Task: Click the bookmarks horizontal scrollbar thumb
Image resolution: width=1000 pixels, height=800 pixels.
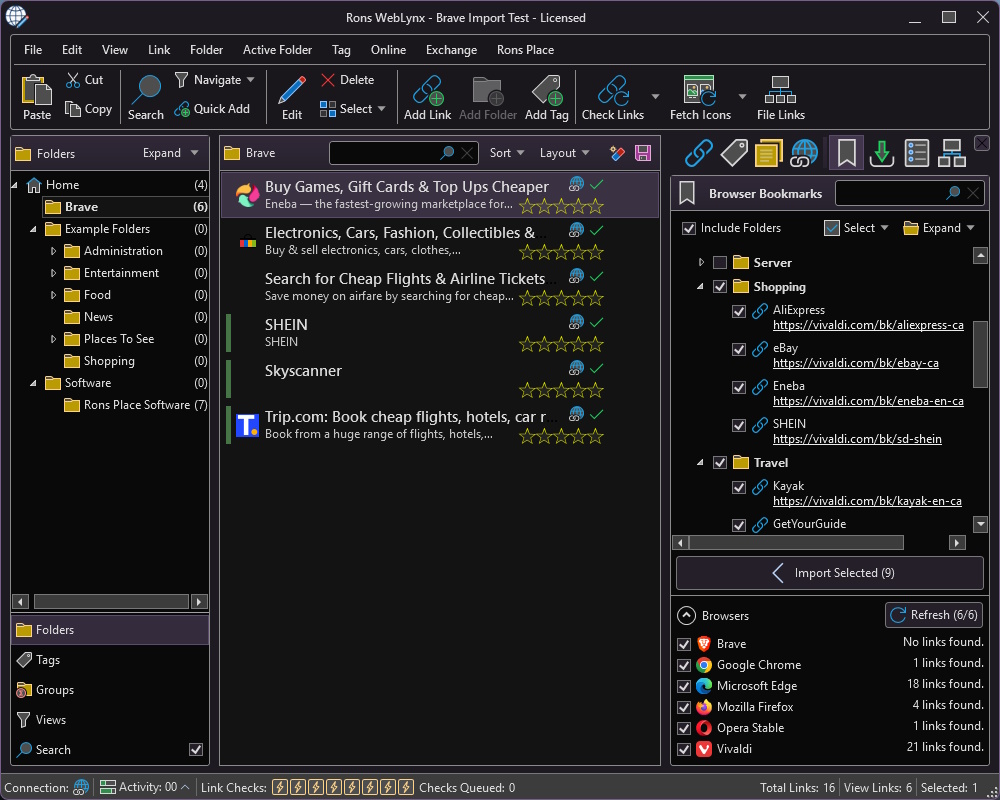Action: coord(796,543)
